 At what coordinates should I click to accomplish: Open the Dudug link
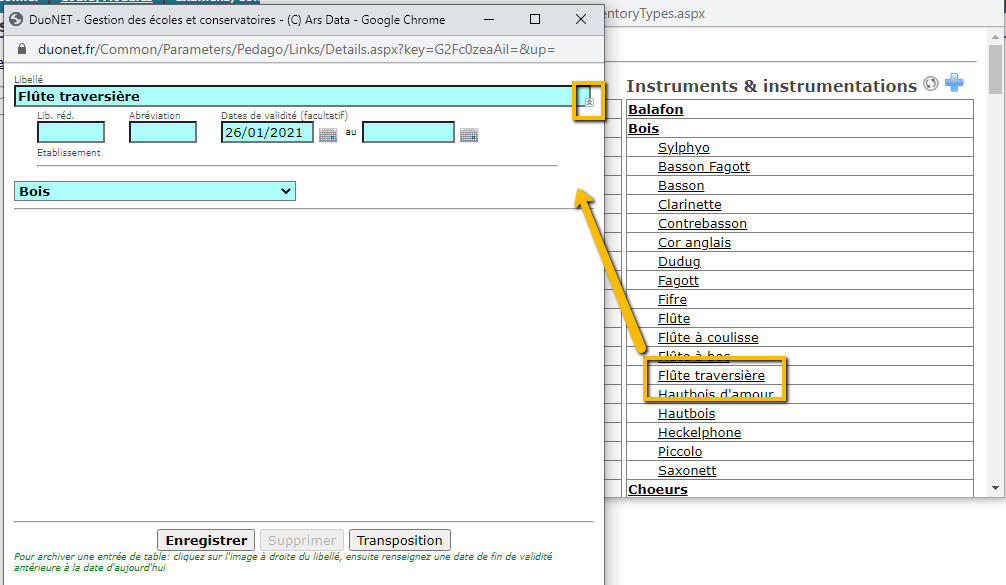(x=679, y=262)
